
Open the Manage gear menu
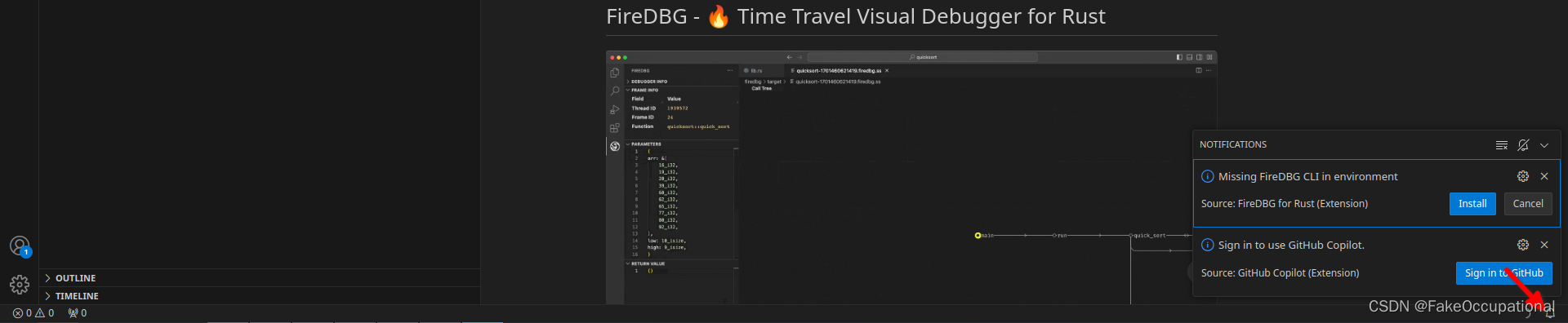[20, 284]
